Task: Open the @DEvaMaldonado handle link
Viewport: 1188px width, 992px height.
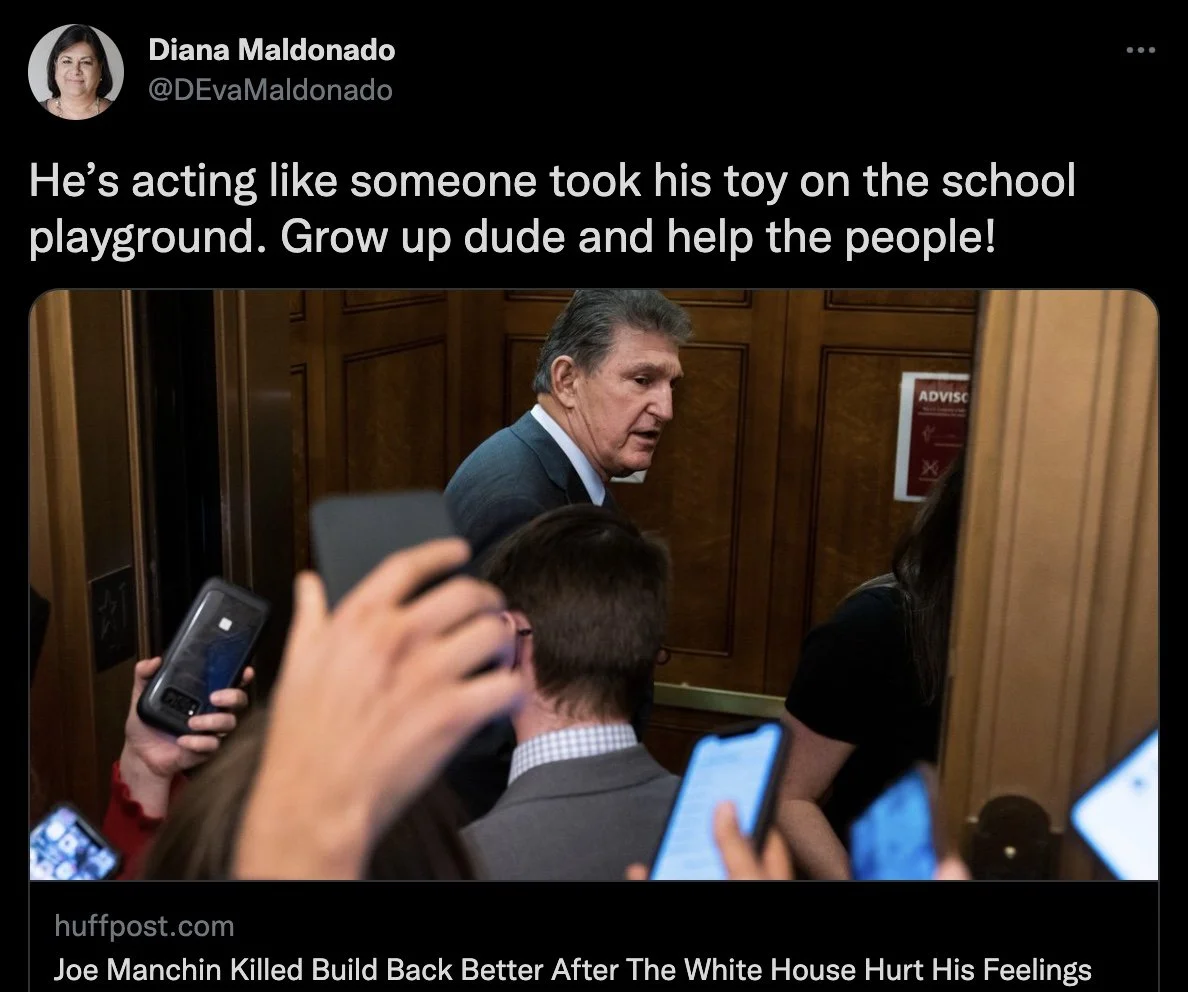Action: click(x=270, y=90)
